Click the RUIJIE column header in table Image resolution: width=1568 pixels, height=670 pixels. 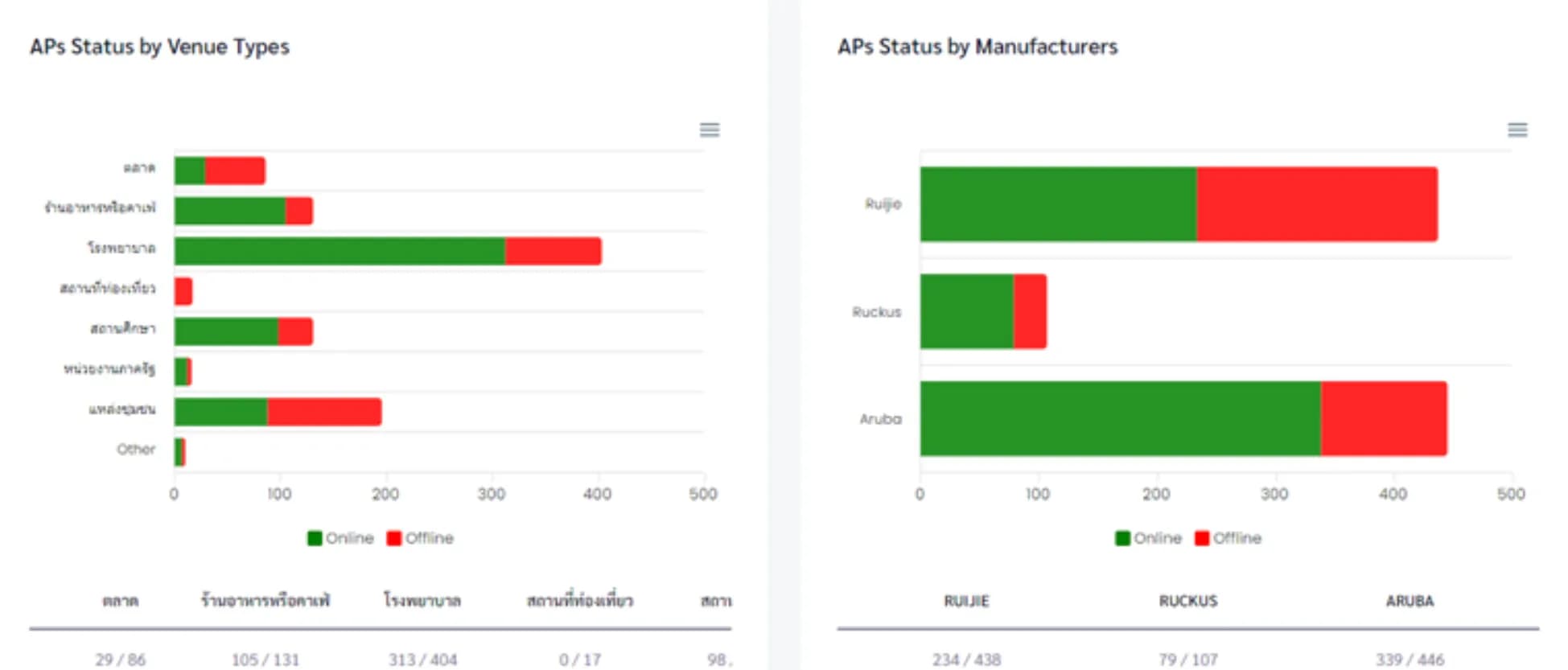pos(966,601)
